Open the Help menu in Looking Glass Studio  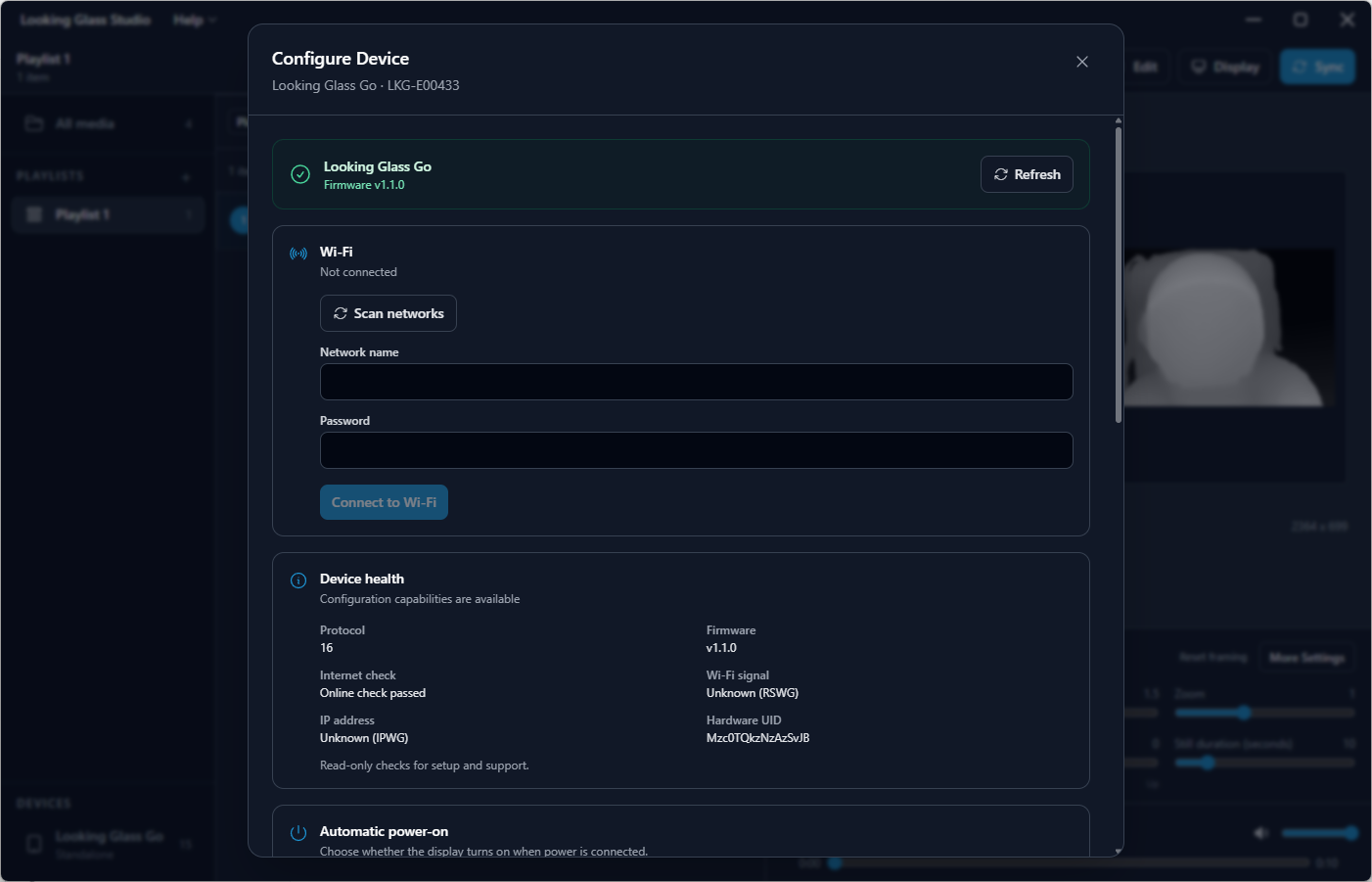coord(194,20)
